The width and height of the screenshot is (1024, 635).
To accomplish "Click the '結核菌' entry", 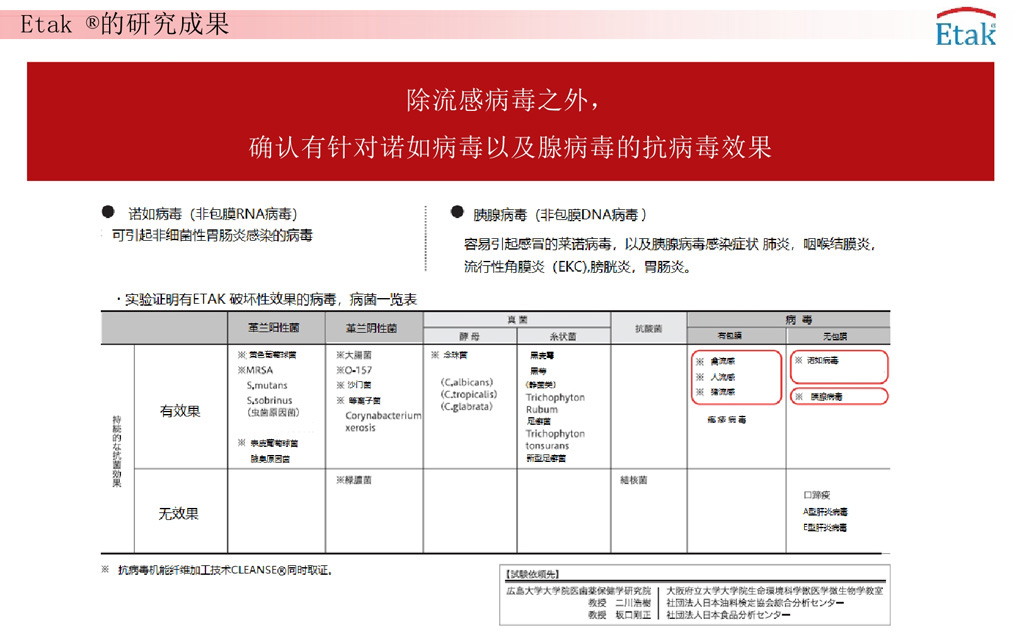I will 633,480.
